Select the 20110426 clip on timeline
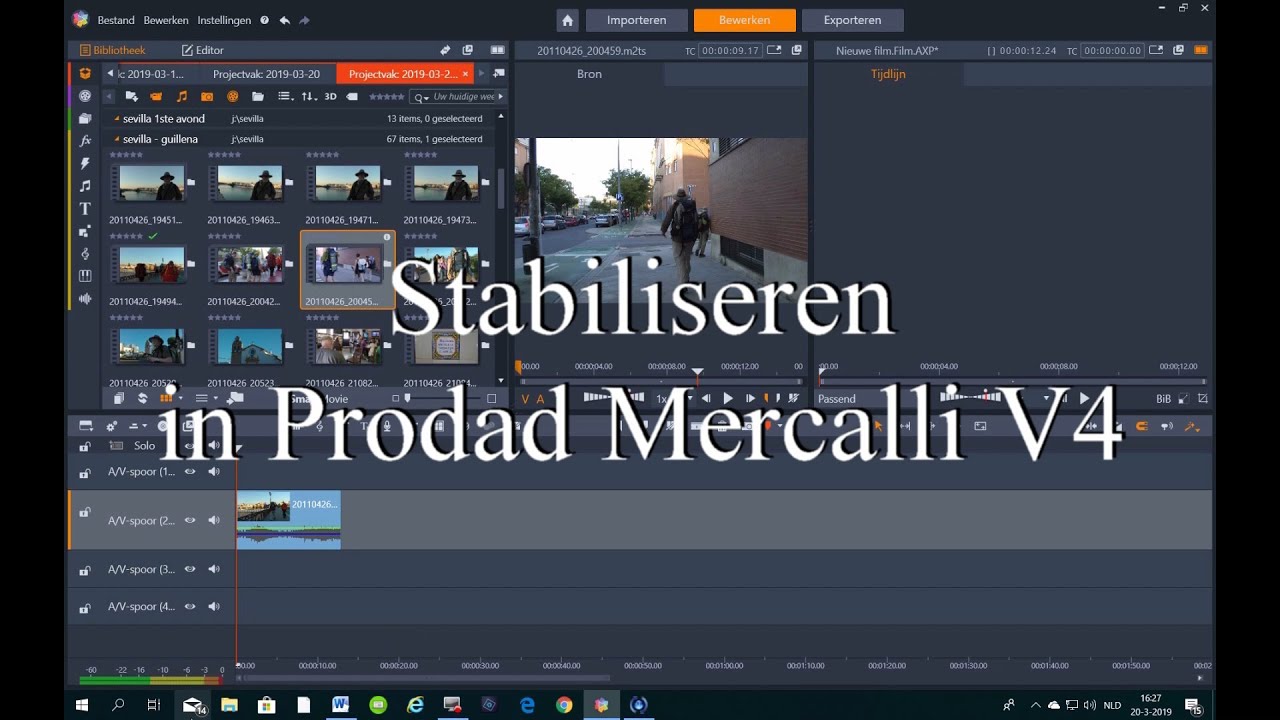Image resolution: width=1280 pixels, height=720 pixels. pyautogui.click(x=289, y=519)
